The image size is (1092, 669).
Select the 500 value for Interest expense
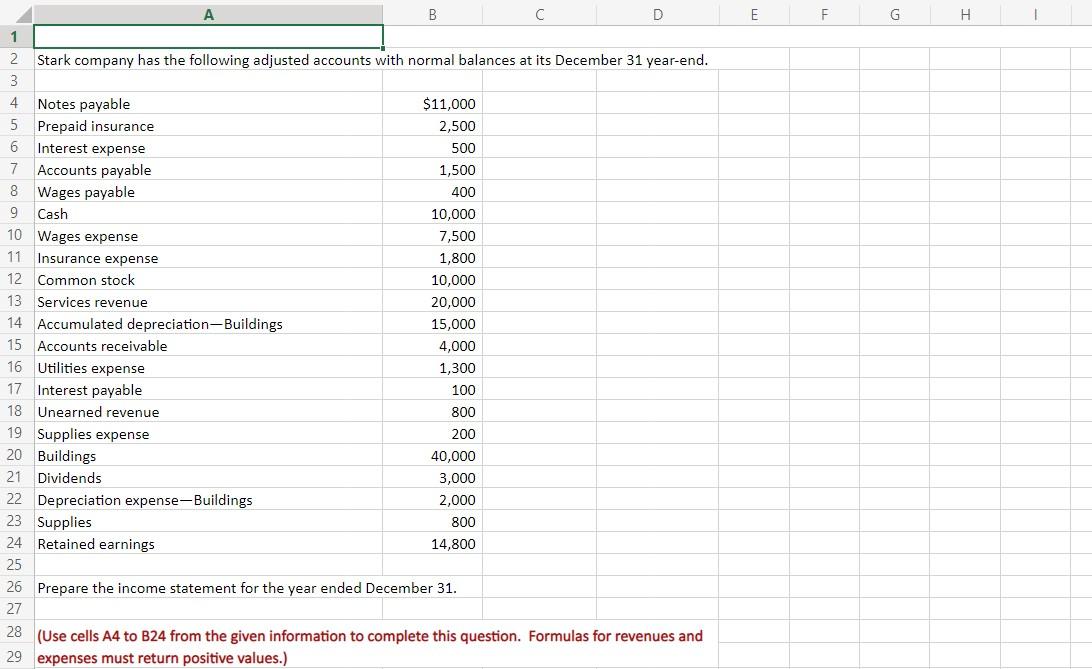coord(432,148)
